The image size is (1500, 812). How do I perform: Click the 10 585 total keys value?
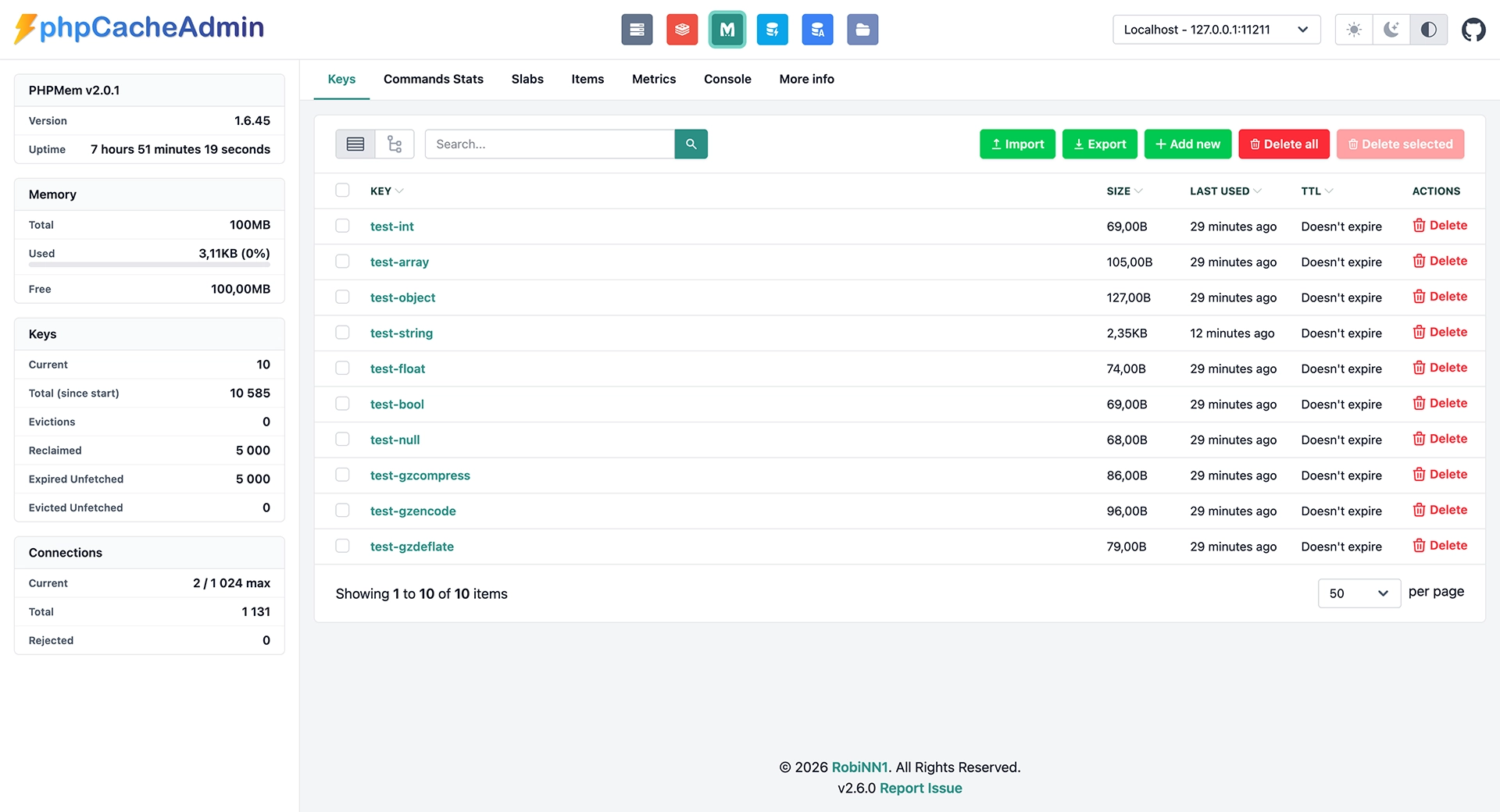pyautogui.click(x=250, y=393)
